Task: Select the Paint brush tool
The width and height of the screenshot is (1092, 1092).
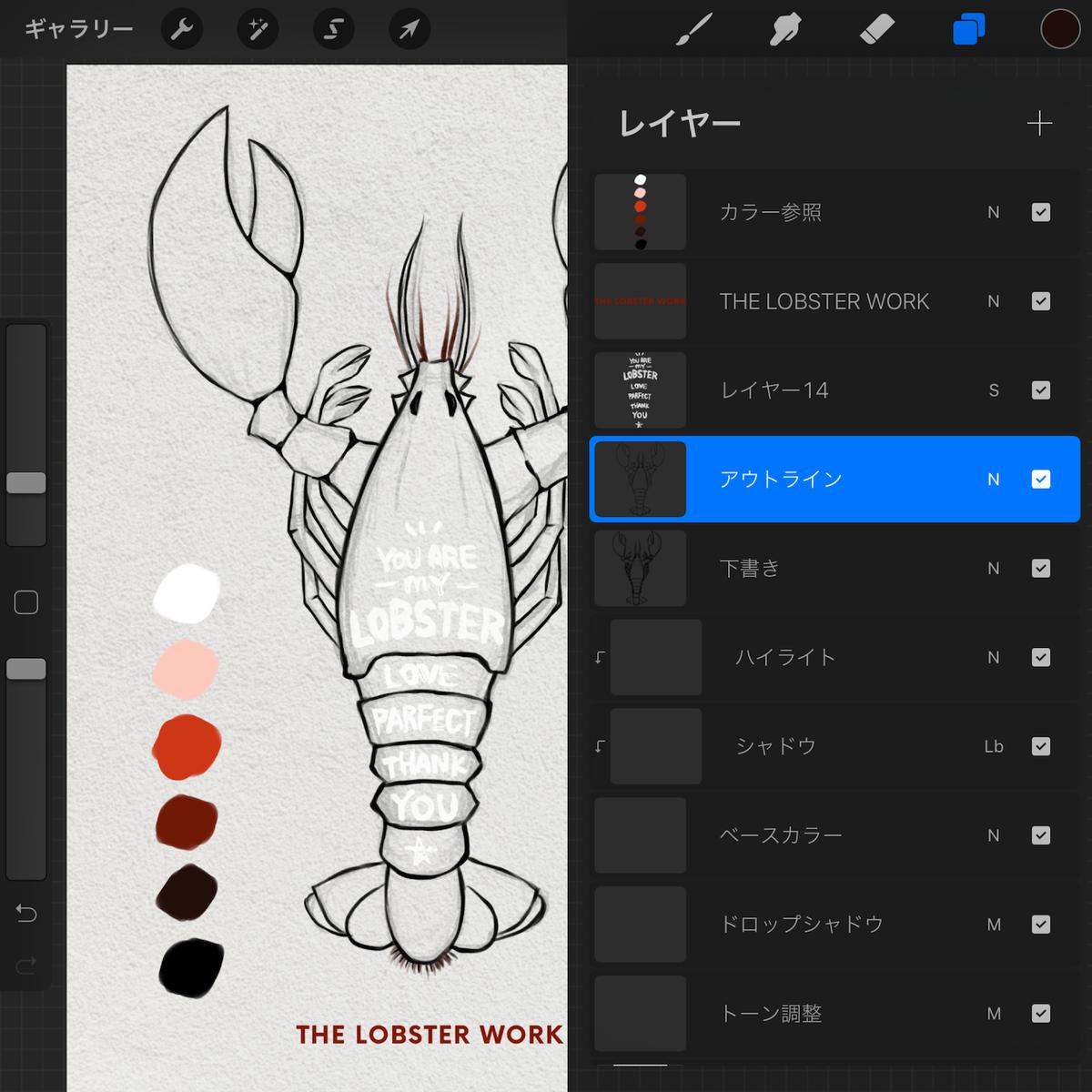Action: pos(694,28)
